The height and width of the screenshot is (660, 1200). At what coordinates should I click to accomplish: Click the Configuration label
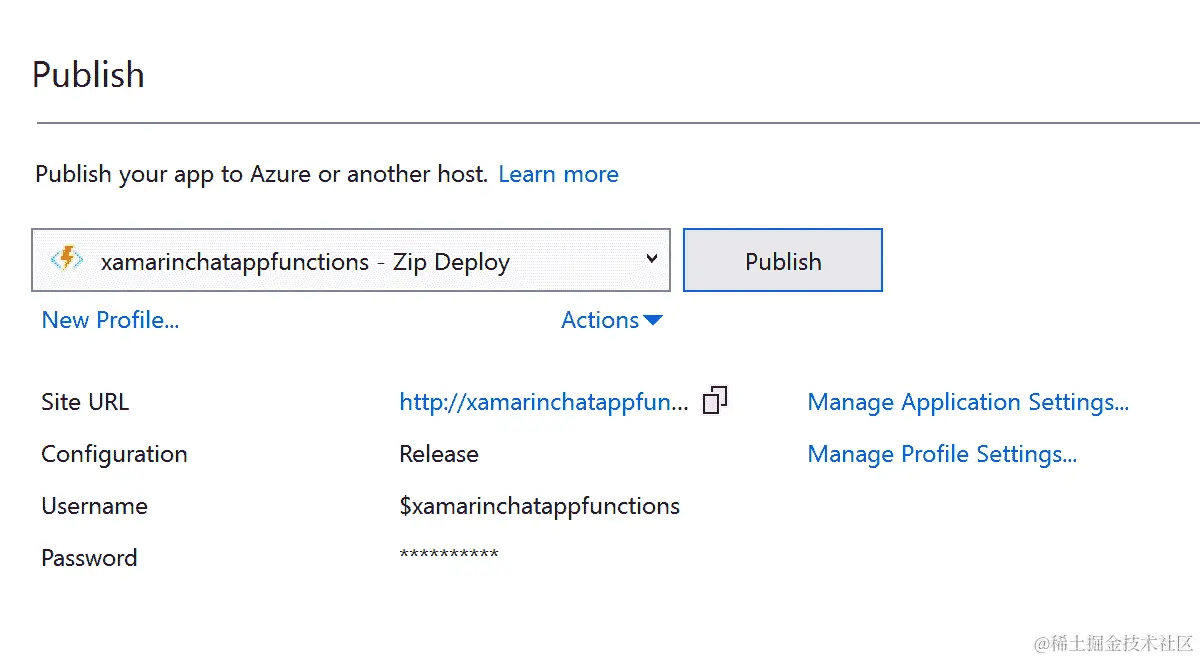[114, 454]
